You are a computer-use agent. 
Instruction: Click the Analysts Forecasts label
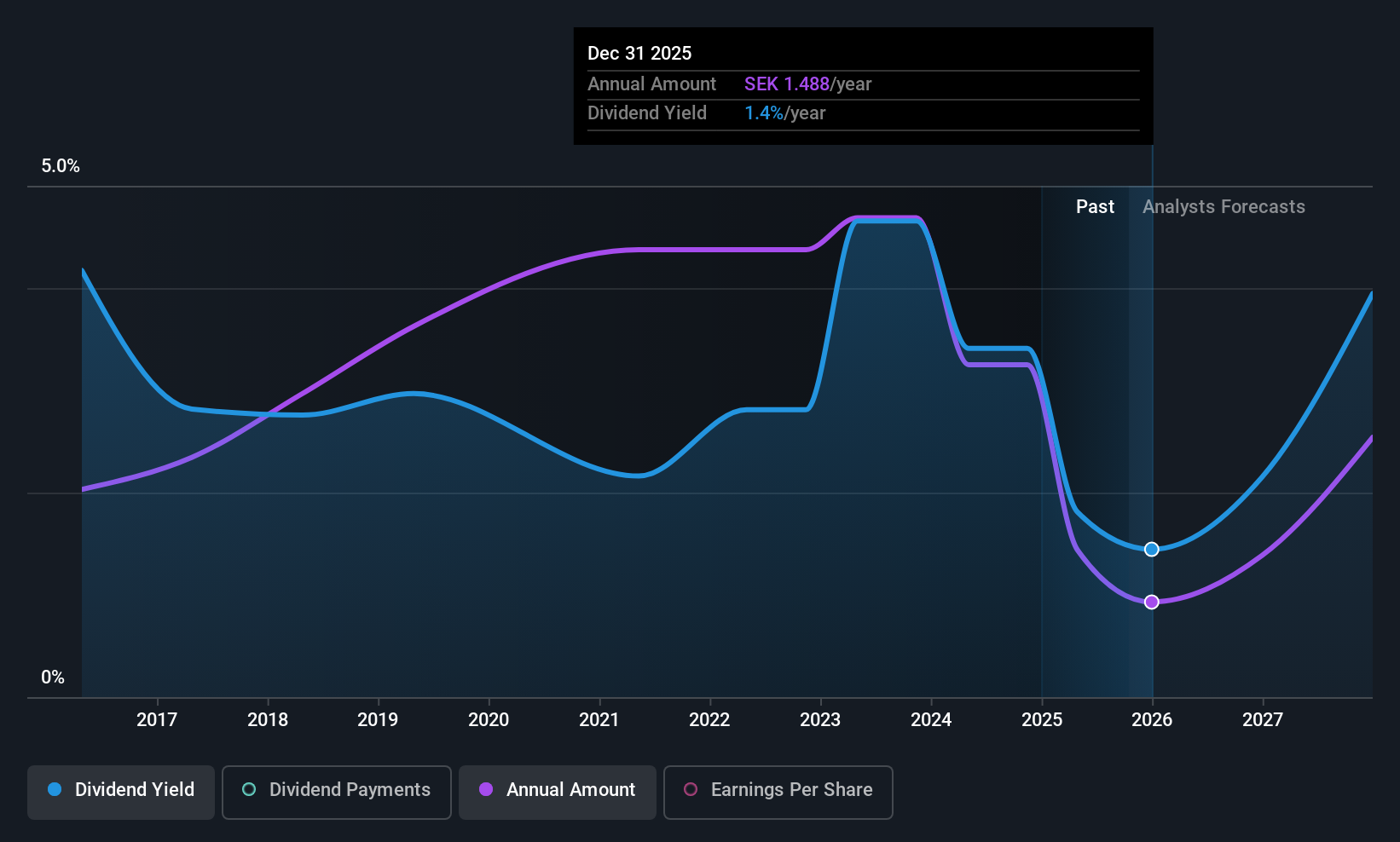[x=1224, y=207]
